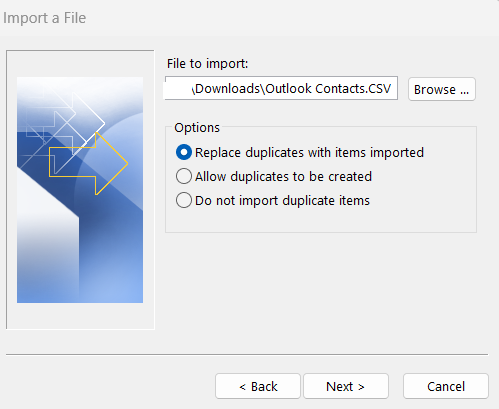
Task: Click the empty space inside the Options group box
Action: point(321,220)
